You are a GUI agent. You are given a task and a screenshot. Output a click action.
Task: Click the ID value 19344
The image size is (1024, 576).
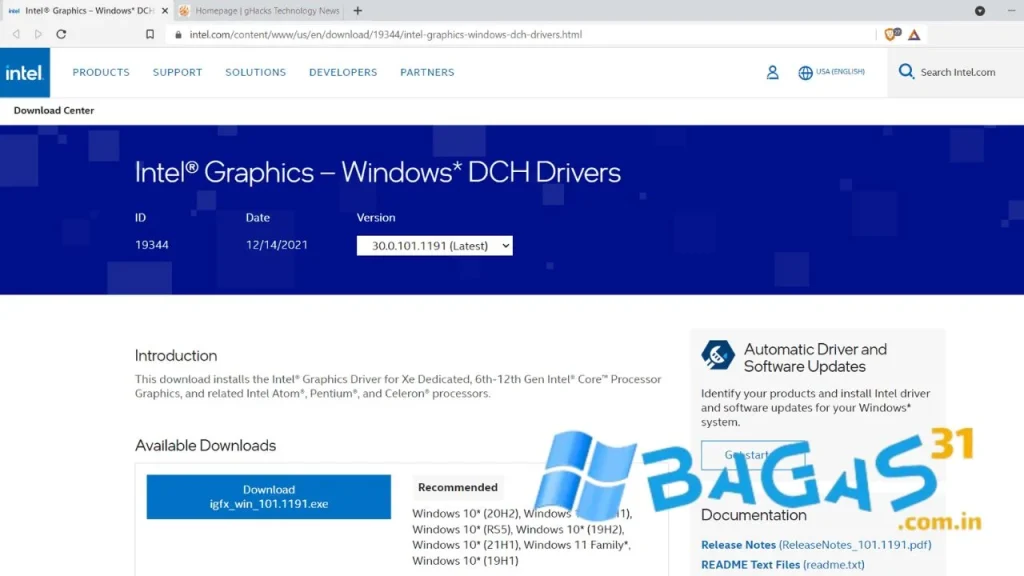coord(152,245)
